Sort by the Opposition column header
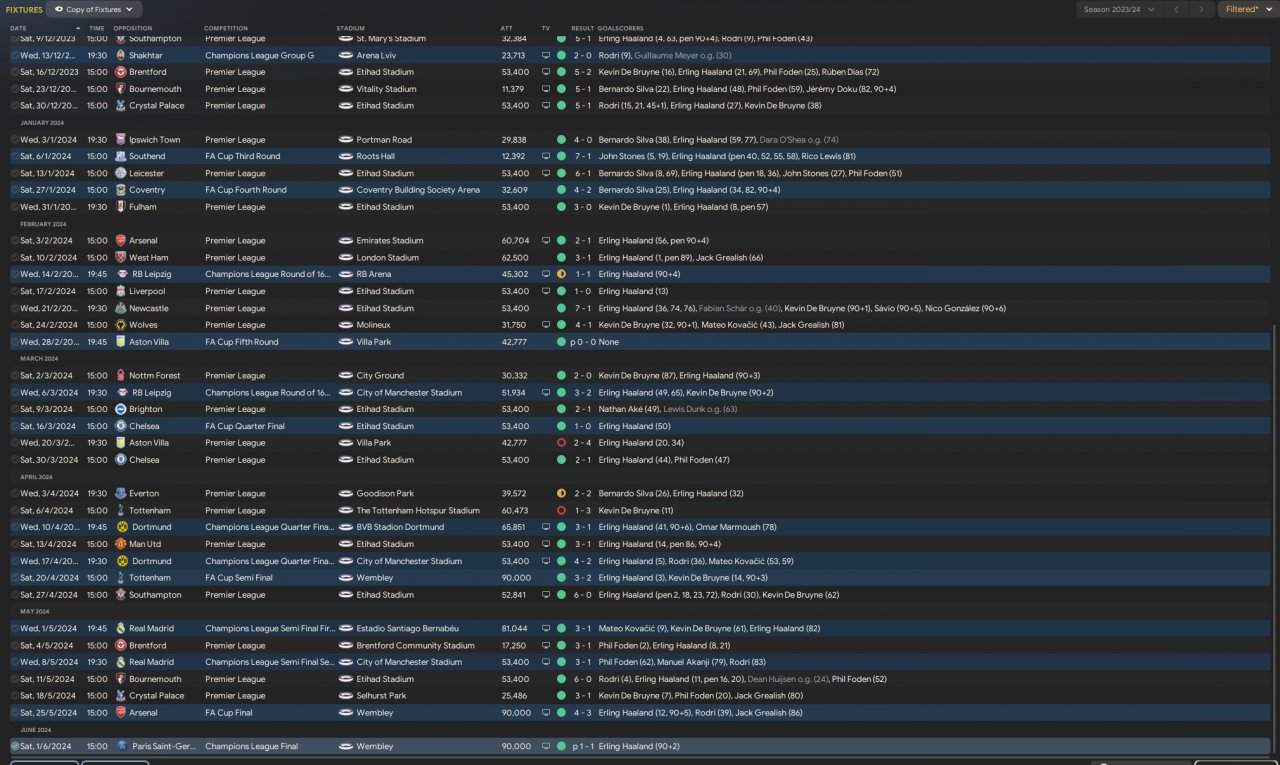1280x765 pixels. (133, 28)
